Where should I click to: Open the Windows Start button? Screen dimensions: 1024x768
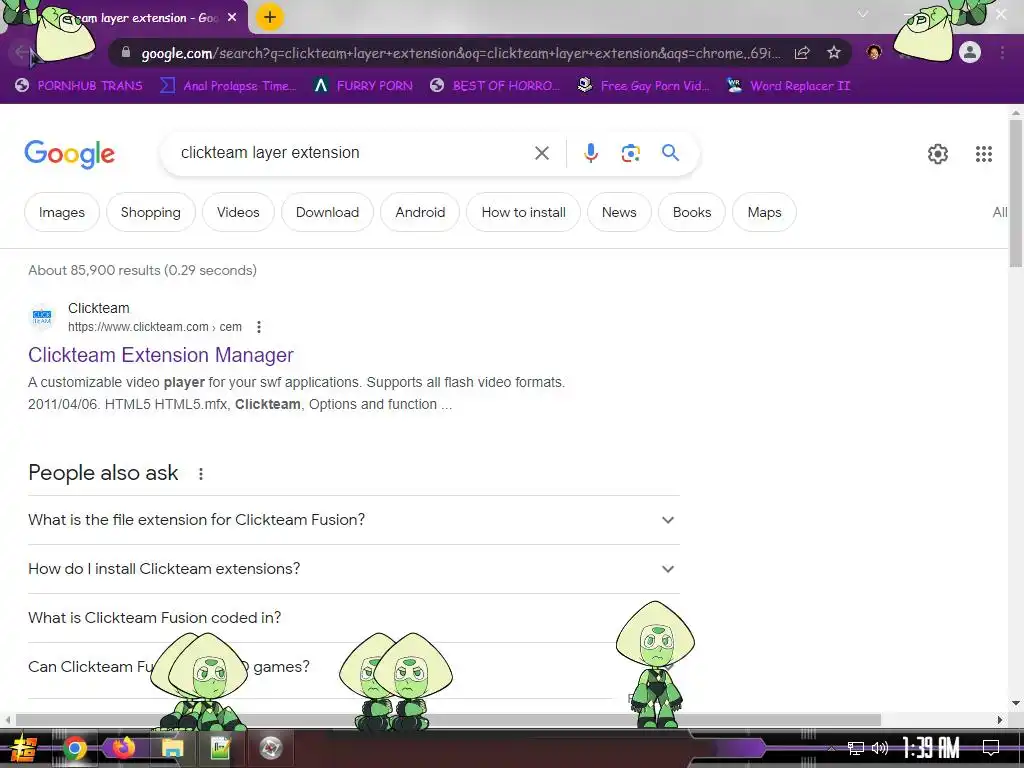(x=24, y=748)
